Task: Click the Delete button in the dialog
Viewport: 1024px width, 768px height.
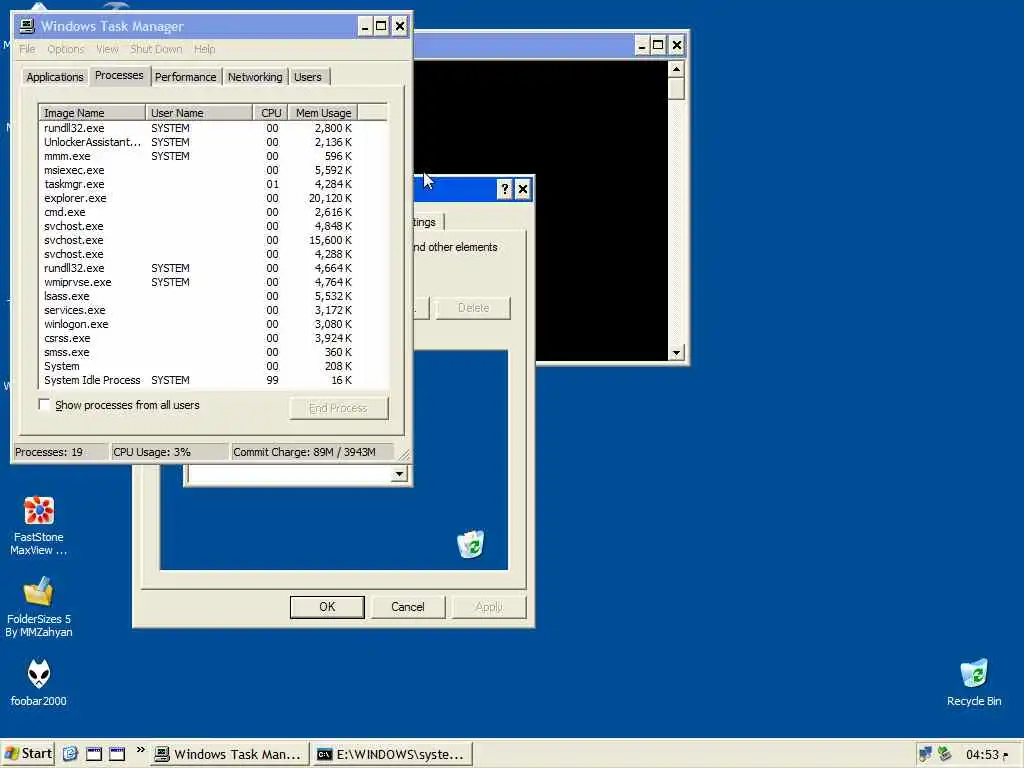Action: coord(473,308)
